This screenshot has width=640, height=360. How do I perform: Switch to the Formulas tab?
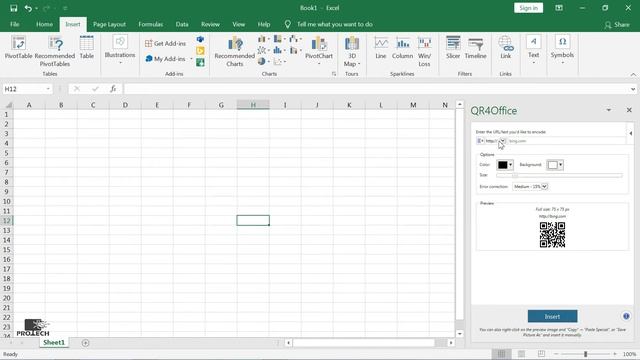[150, 24]
